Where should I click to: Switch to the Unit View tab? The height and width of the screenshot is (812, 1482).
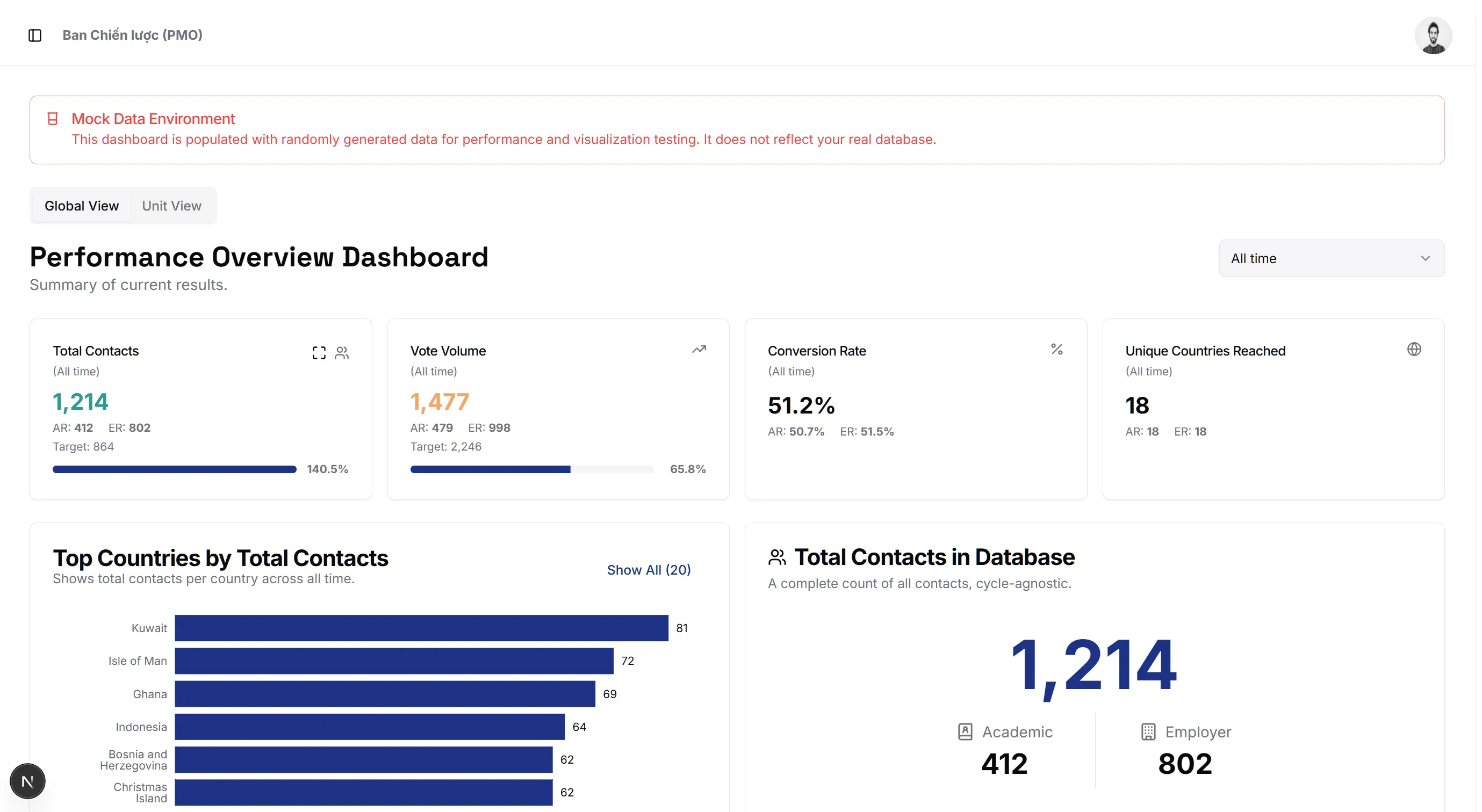pyautogui.click(x=171, y=206)
